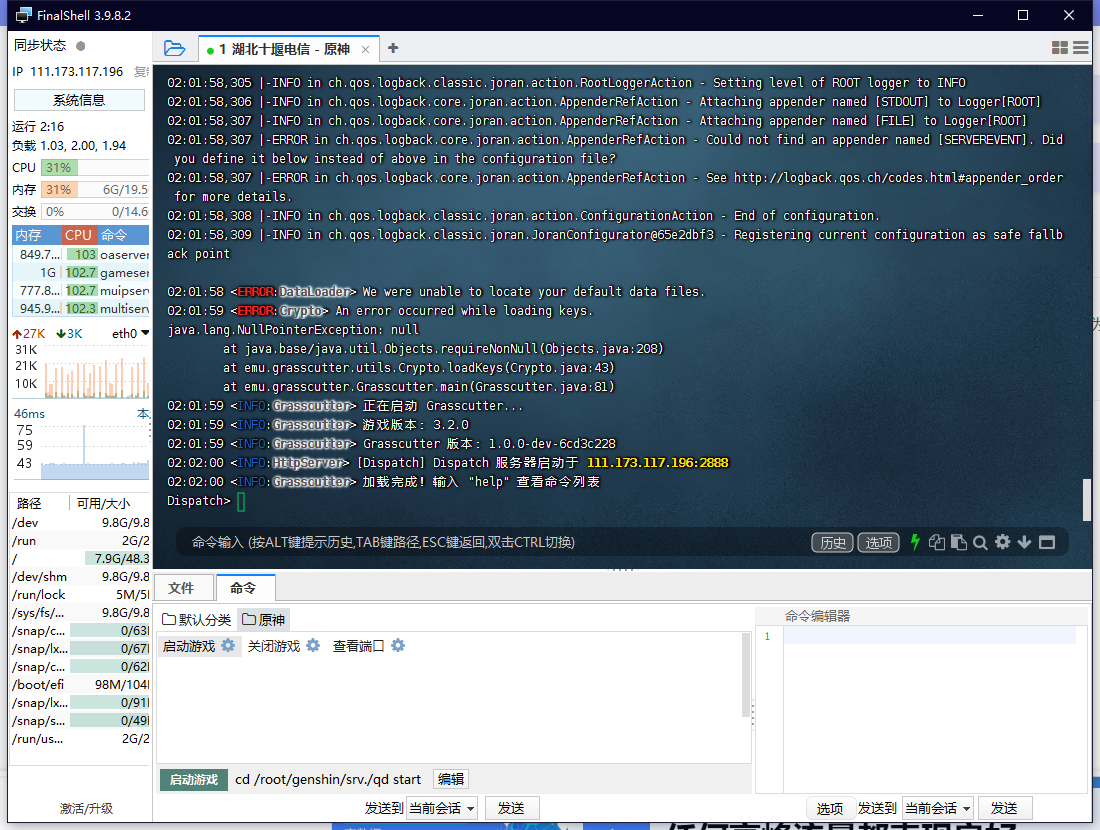Click the 可用/大小 column header
Screen dimensions: 1100x830
[x=103, y=503]
